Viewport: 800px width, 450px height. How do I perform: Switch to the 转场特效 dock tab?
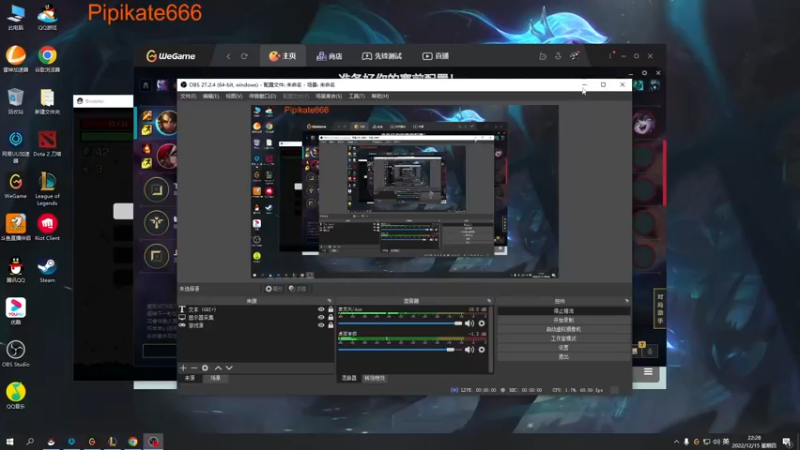click(374, 378)
